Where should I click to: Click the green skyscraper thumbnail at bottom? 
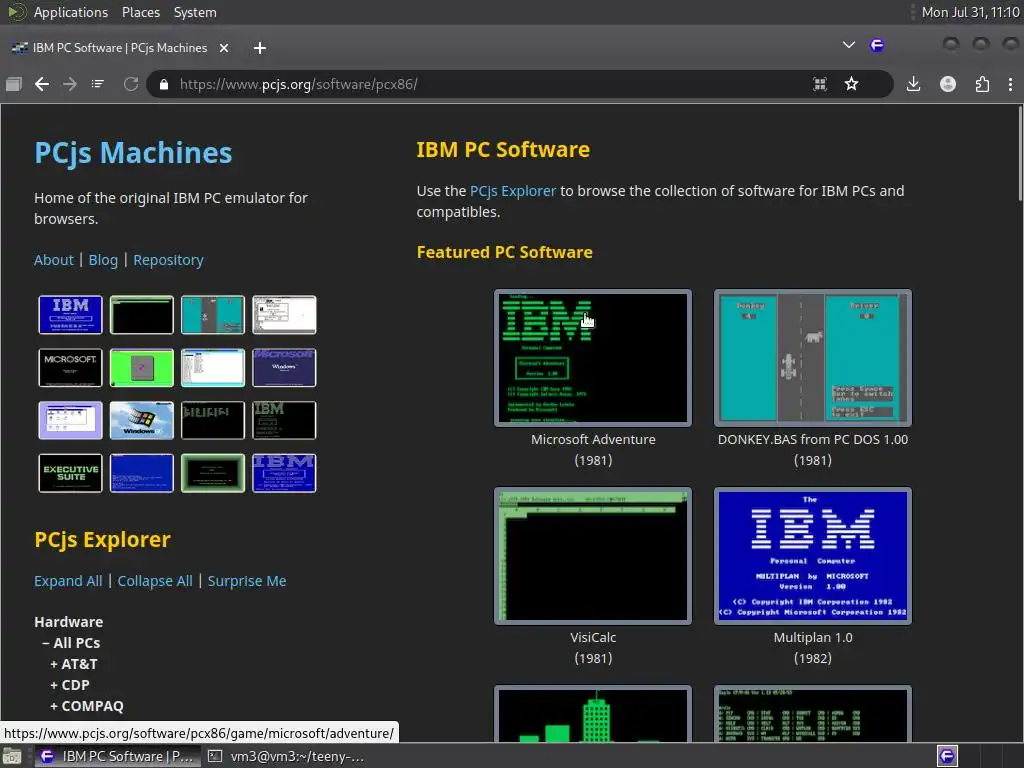click(593, 714)
